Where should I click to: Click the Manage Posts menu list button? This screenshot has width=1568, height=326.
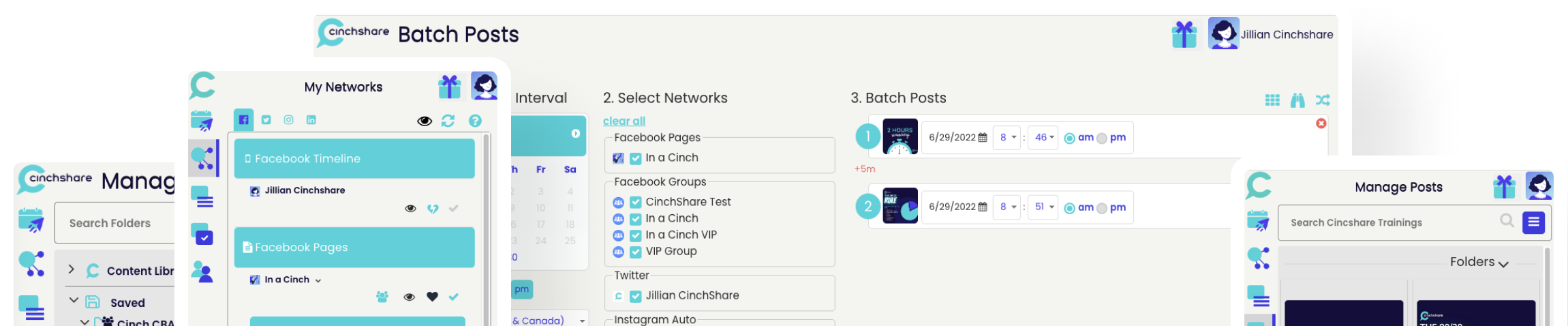(1533, 222)
